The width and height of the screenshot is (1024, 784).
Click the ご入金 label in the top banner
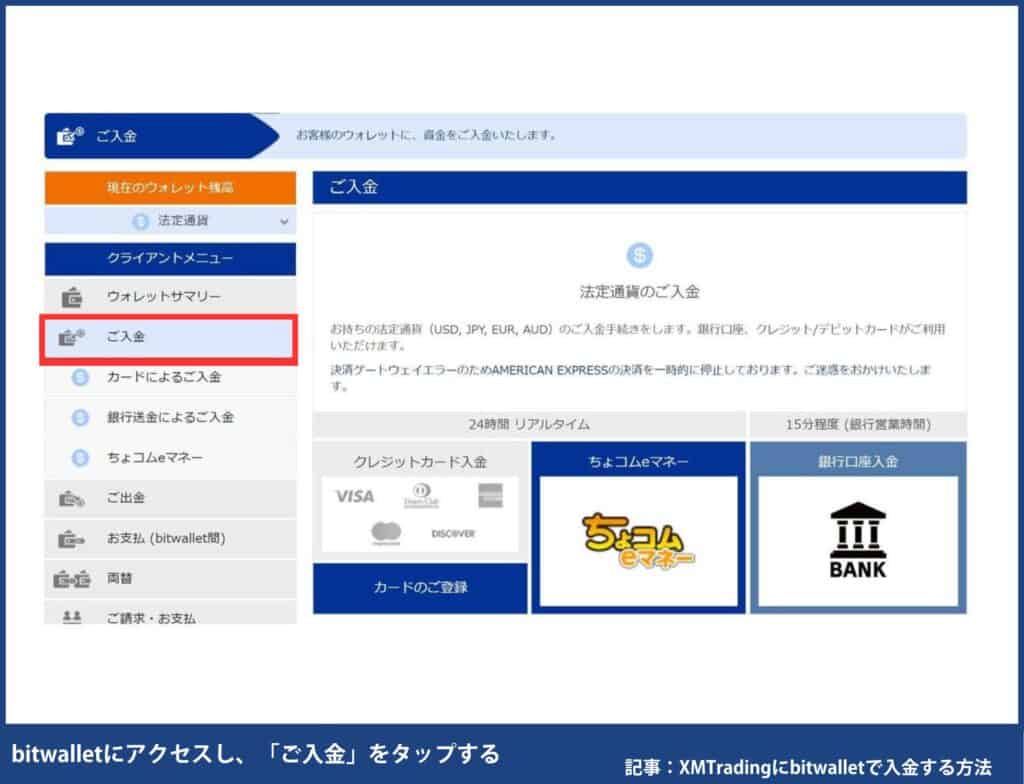click(x=116, y=136)
